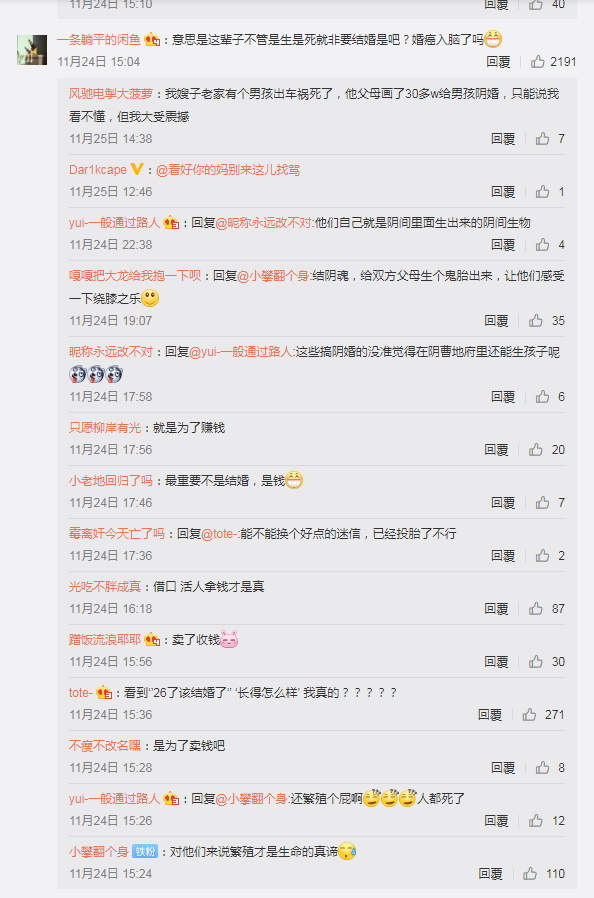Viewport: 594px width, 898px height.
Task: Click the 铁粉 badge next to 小攀翻个身
Action: (145, 852)
